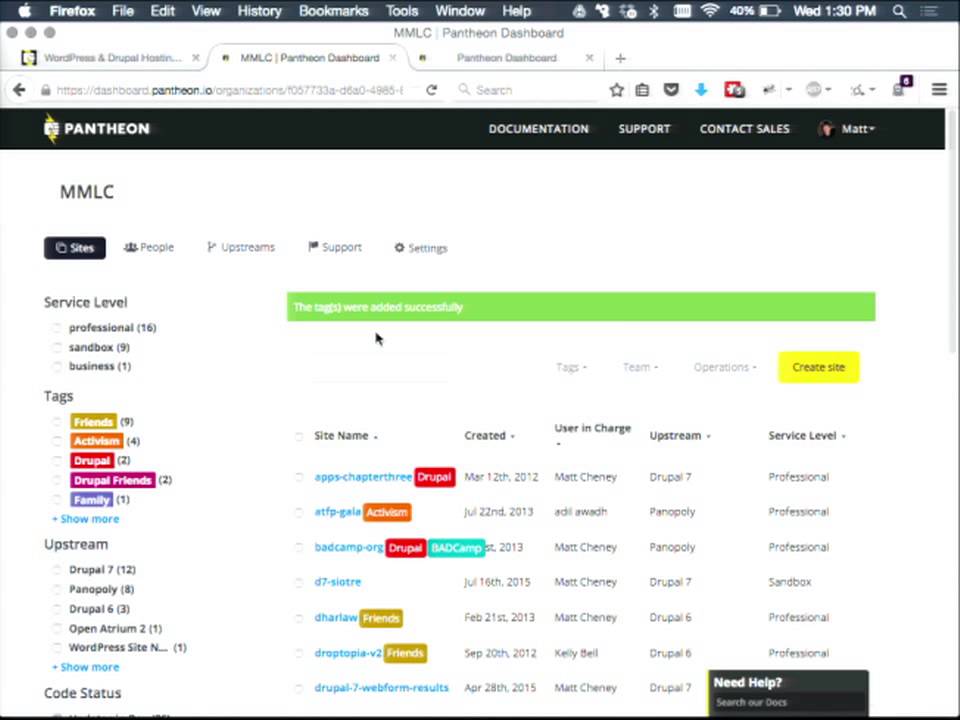
Task: Click the red extension icon in toolbar
Action: tap(734, 90)
